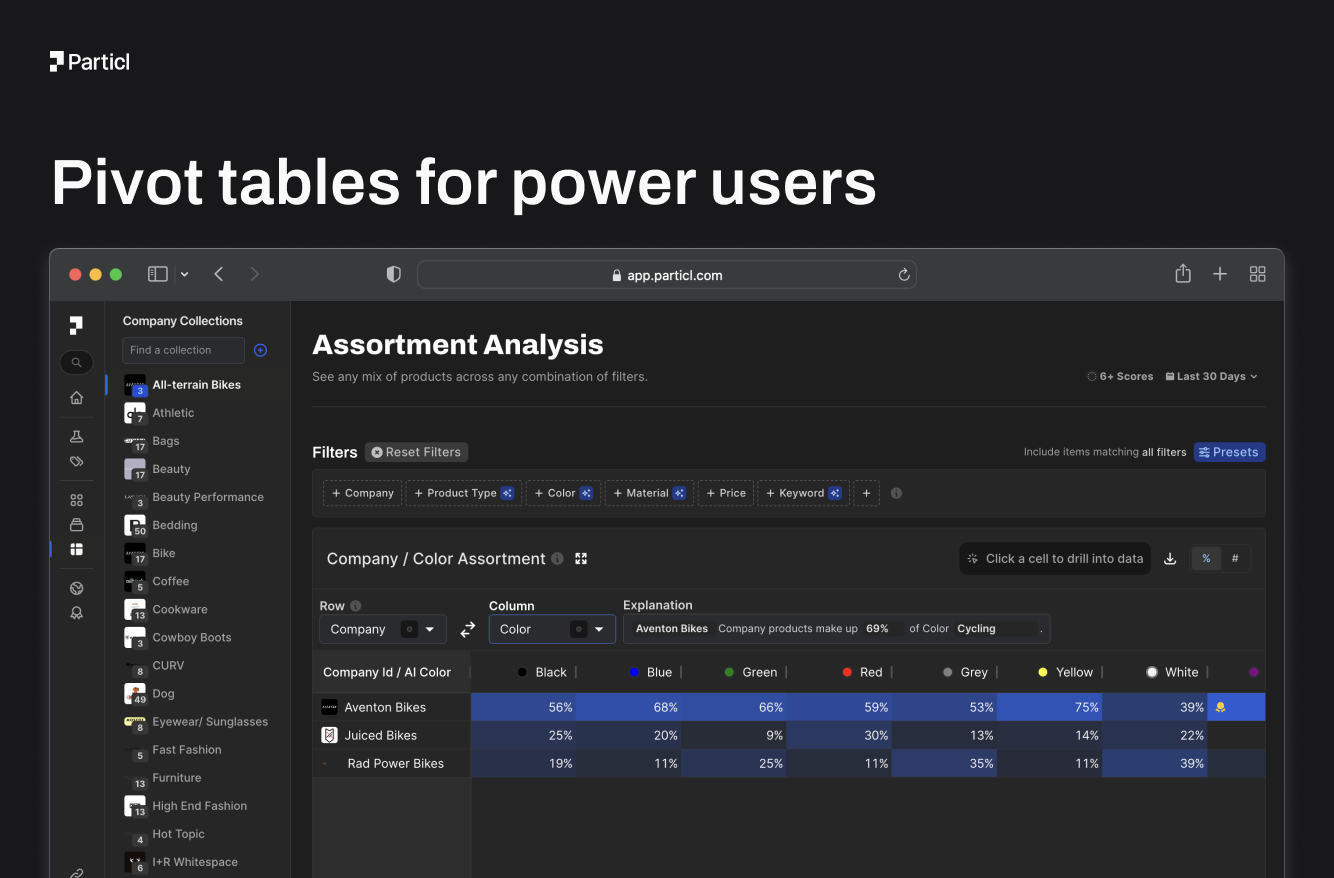1334x878 pixels.
Task: Click the Yellow color column header
Action: (x=1066, y=672)
